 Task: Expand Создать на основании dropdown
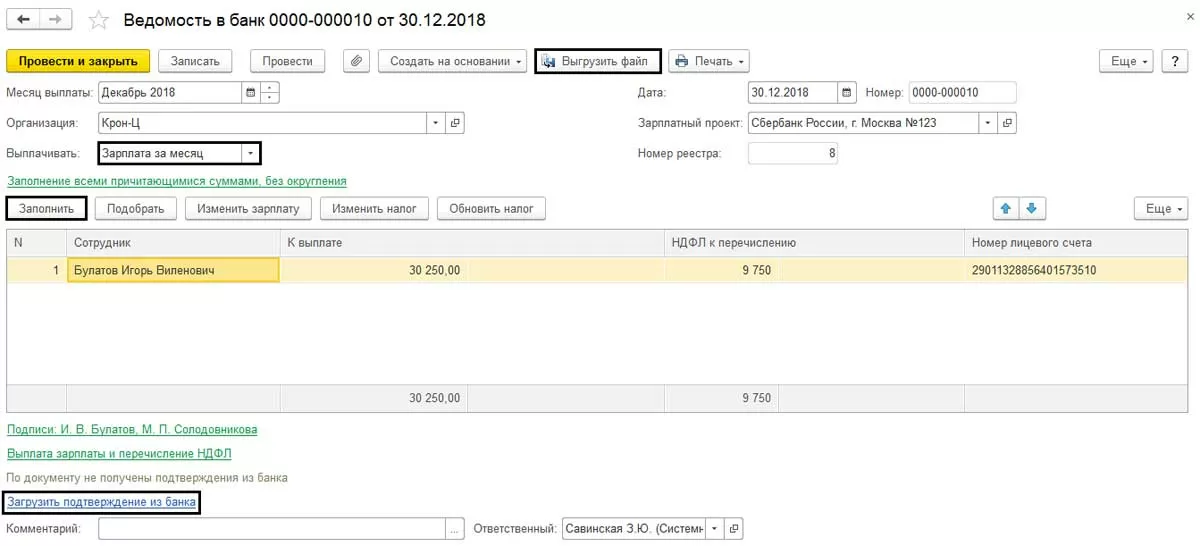pos(452,61)
